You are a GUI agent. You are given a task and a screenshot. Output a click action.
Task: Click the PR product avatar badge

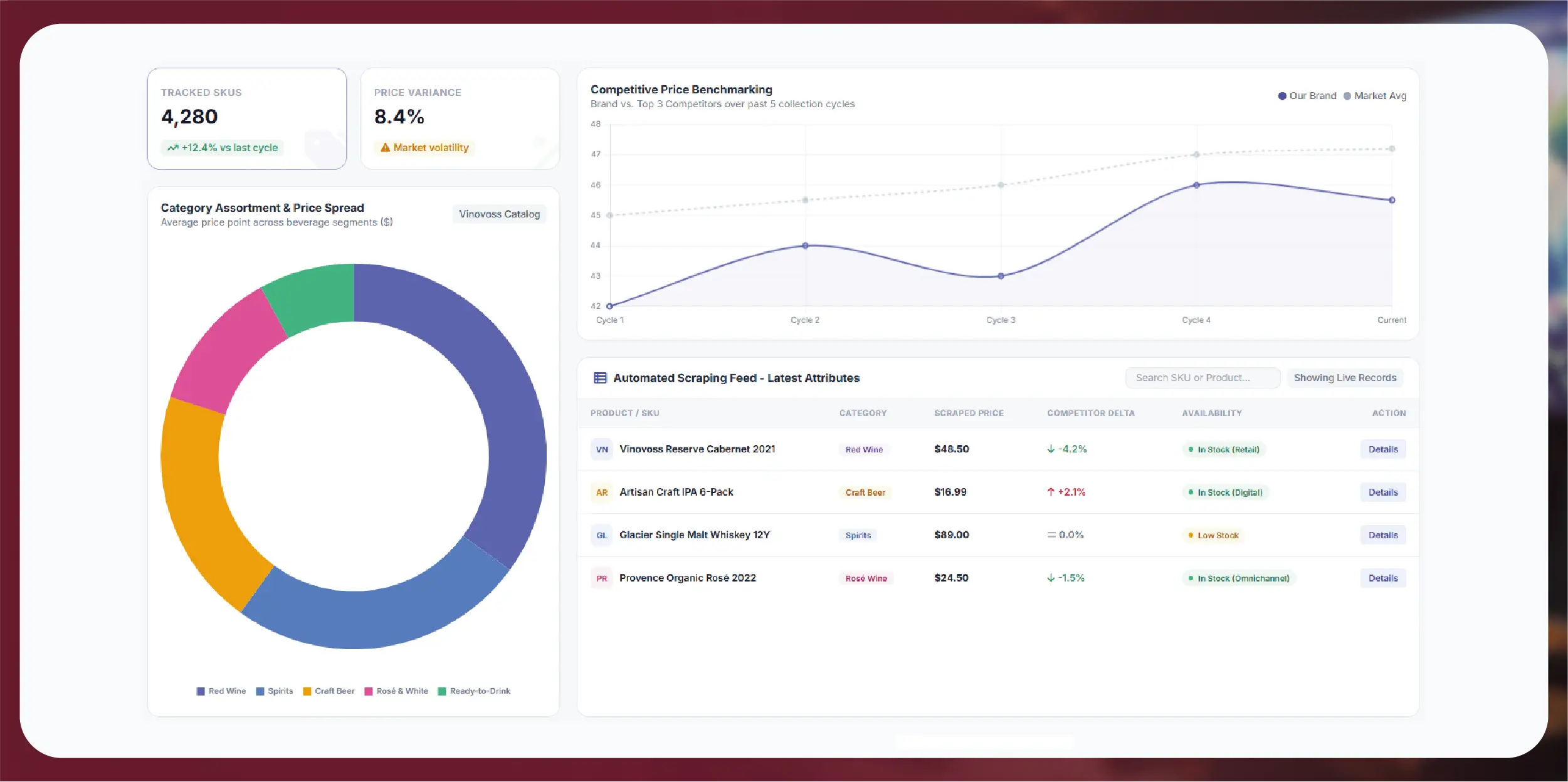point(602,578)
